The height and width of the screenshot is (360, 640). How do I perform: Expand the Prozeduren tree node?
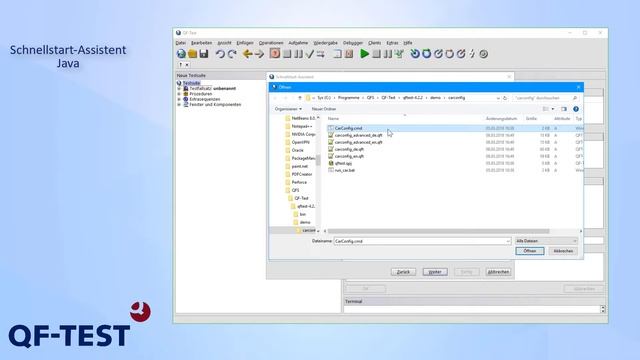pos(179,94)
